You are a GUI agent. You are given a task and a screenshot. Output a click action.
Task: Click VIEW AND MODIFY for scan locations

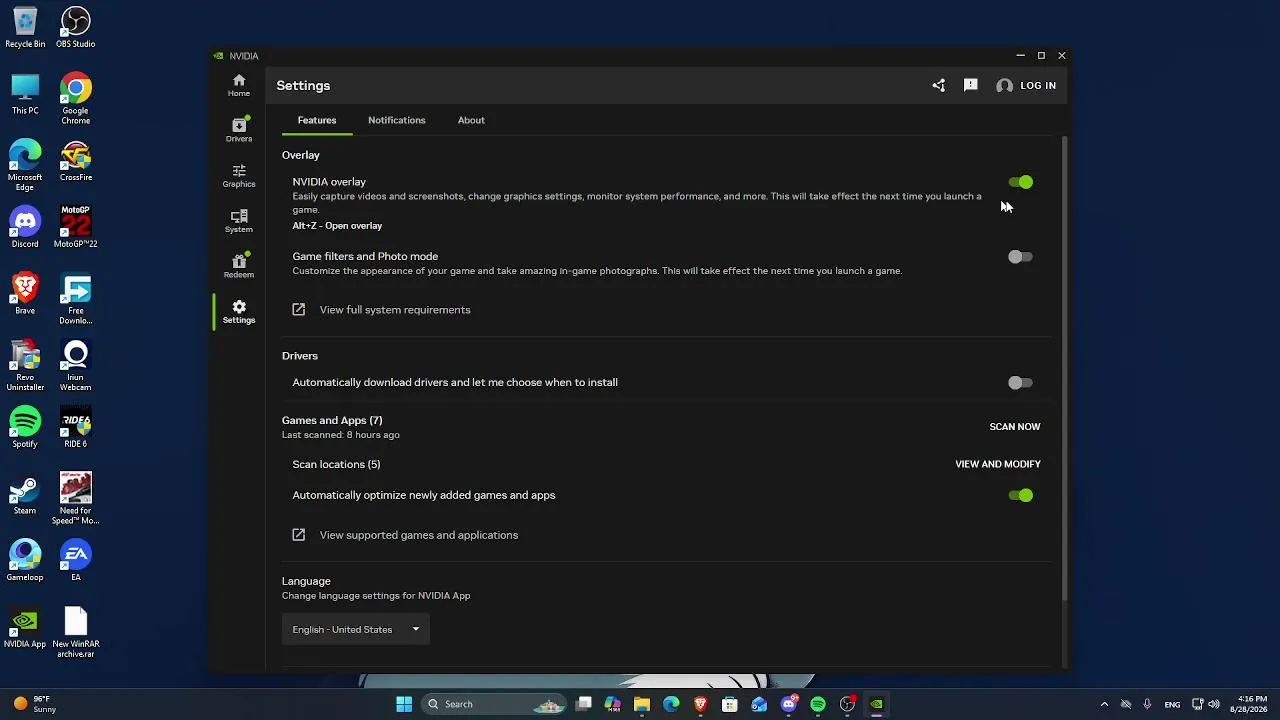click(998, 464)
